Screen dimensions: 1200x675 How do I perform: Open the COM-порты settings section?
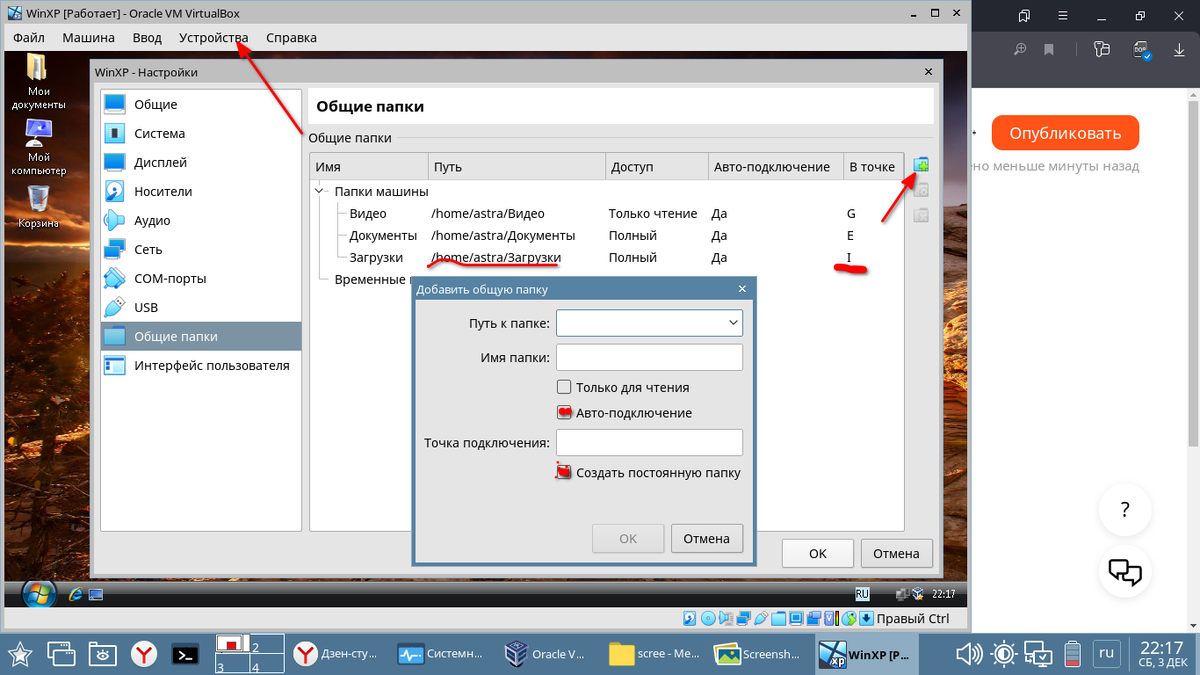point(200,278)
